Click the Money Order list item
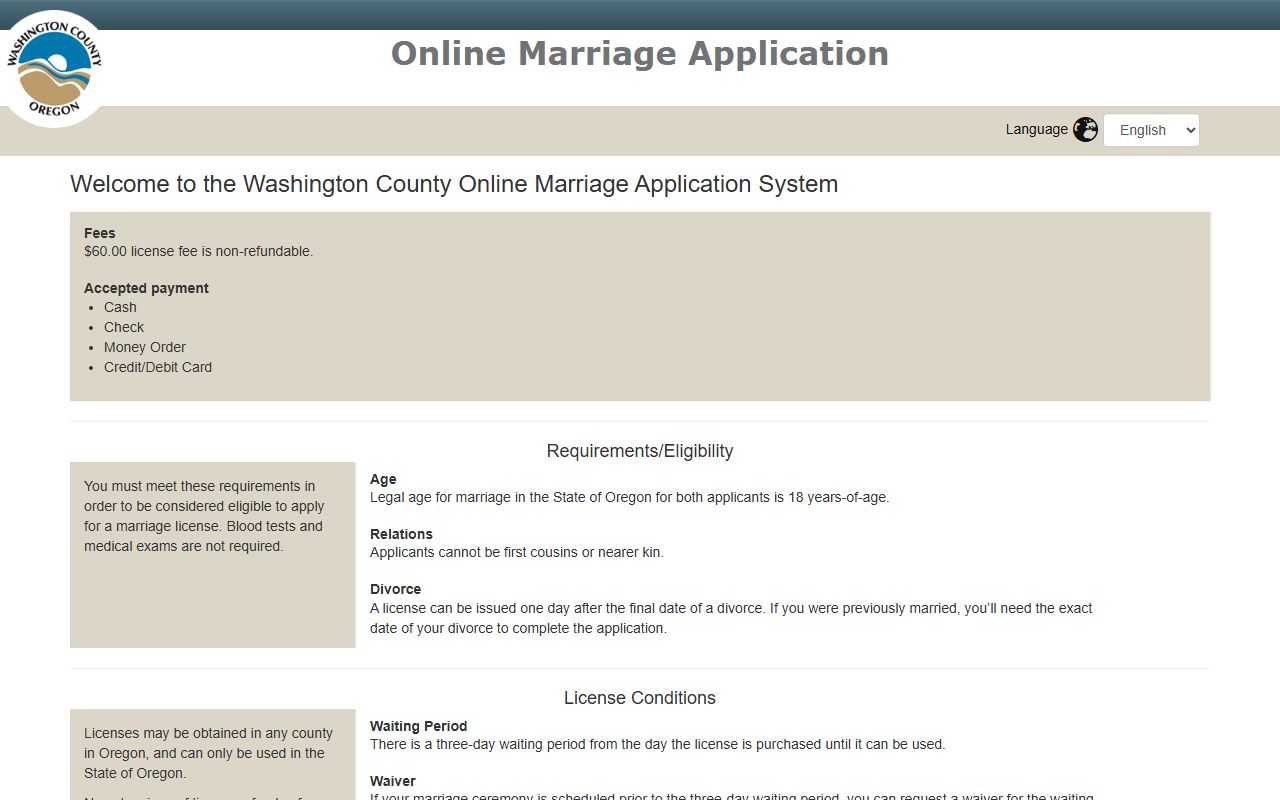 coord(145,347)
